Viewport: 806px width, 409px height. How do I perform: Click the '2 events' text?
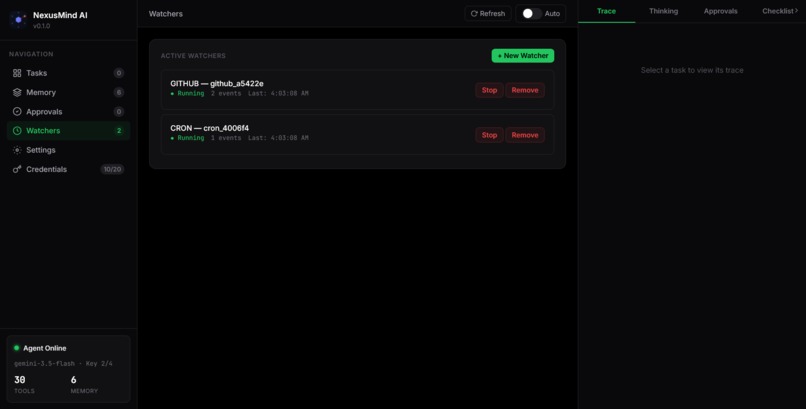226,94
